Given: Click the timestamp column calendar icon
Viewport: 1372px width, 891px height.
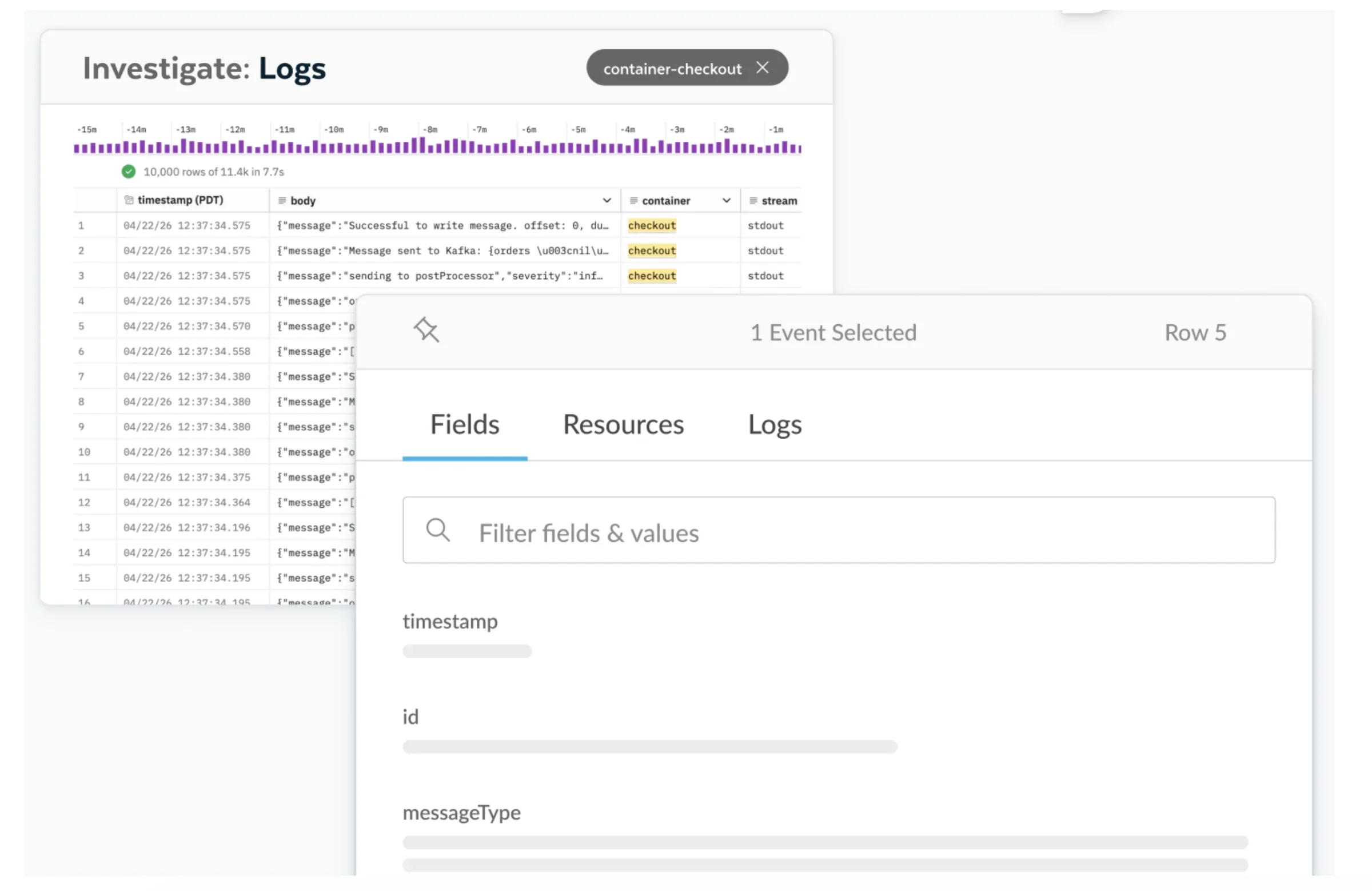Looking at the screenshot, I should pyautogui.click(x=129, y=201).
